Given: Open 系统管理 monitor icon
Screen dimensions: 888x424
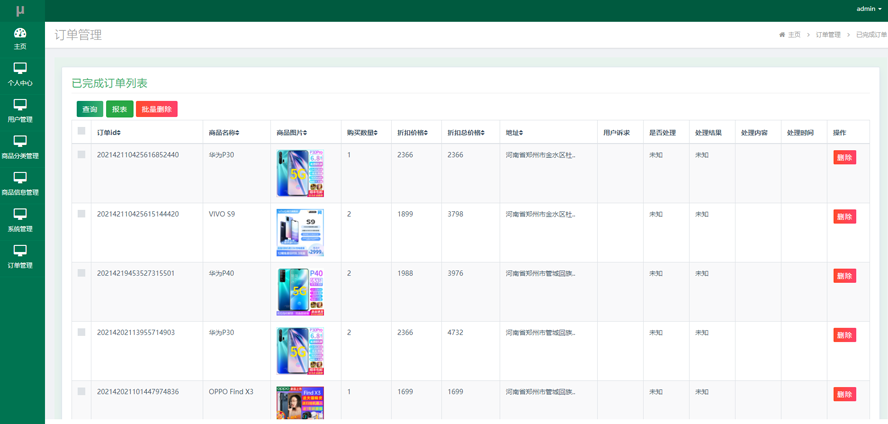Looking at the screenshot, I should point(20,214).
